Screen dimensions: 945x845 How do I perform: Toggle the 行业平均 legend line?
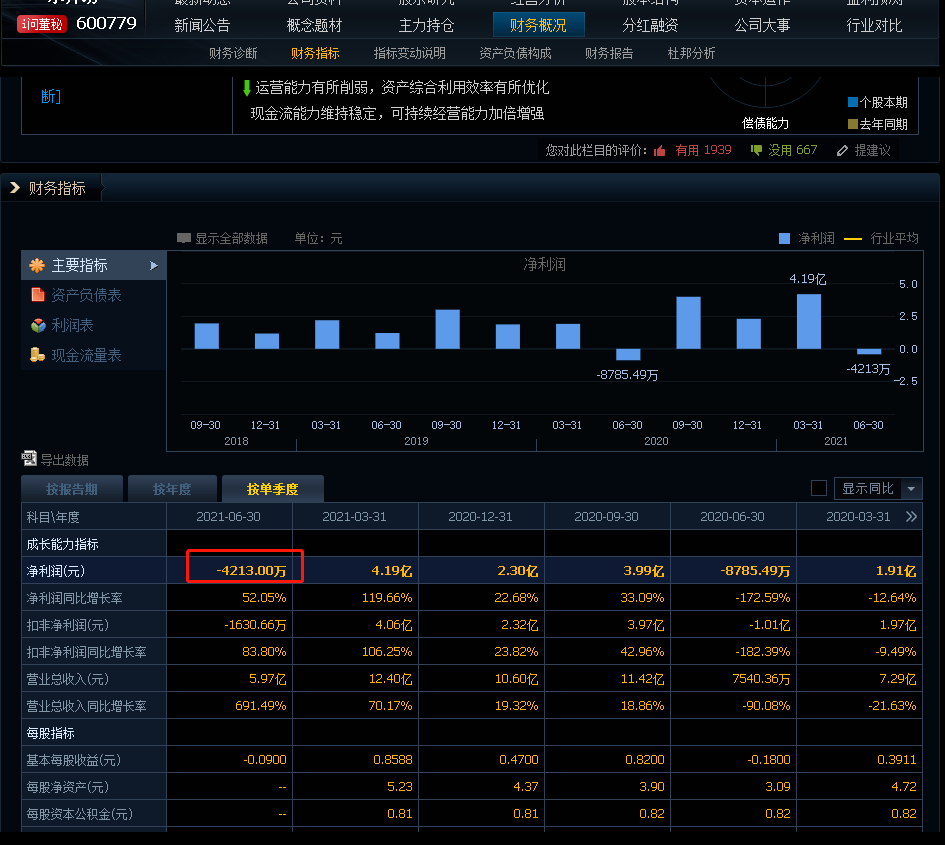pos(853,238)
